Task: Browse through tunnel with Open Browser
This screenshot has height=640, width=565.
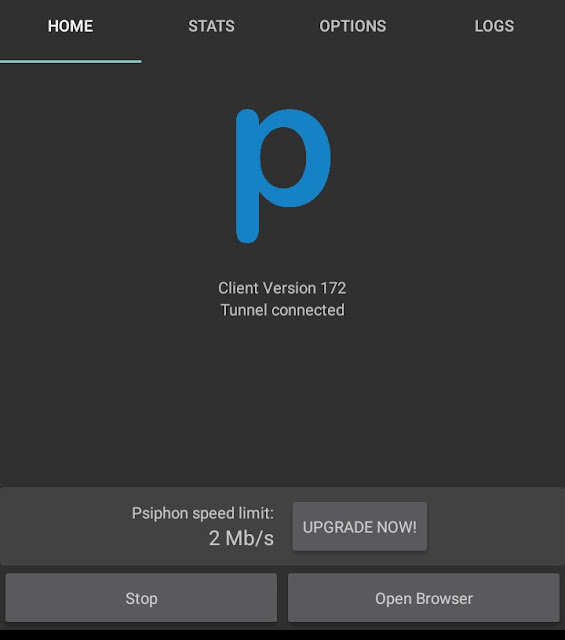Action: tap(424, 598)
